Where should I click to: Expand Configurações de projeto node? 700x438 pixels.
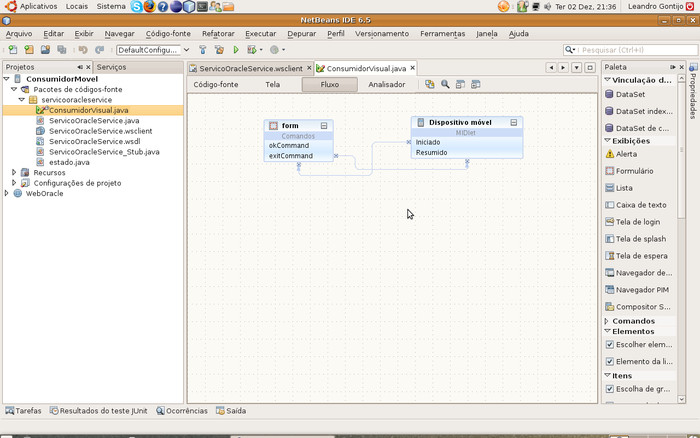click(x=14, y=183)
